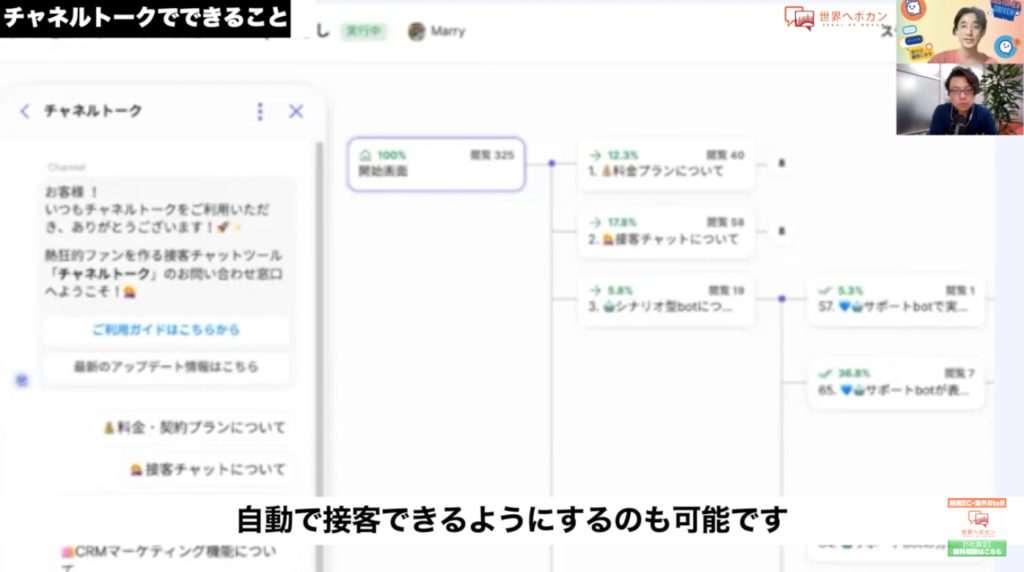
Task: Click the 無料相談はこちら banner
Action: tap(977, 548)
